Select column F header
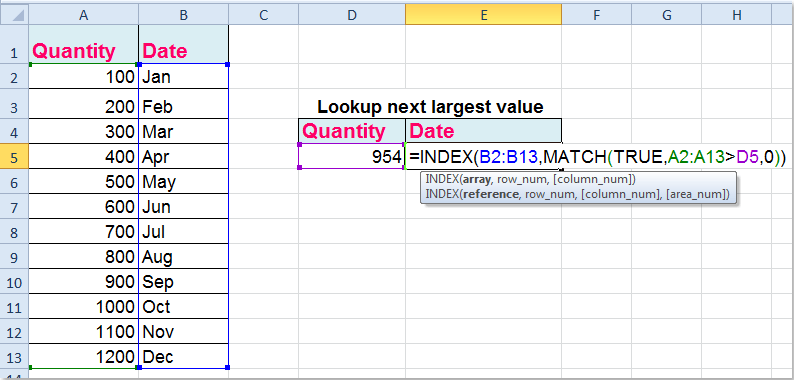 (597, 15)
